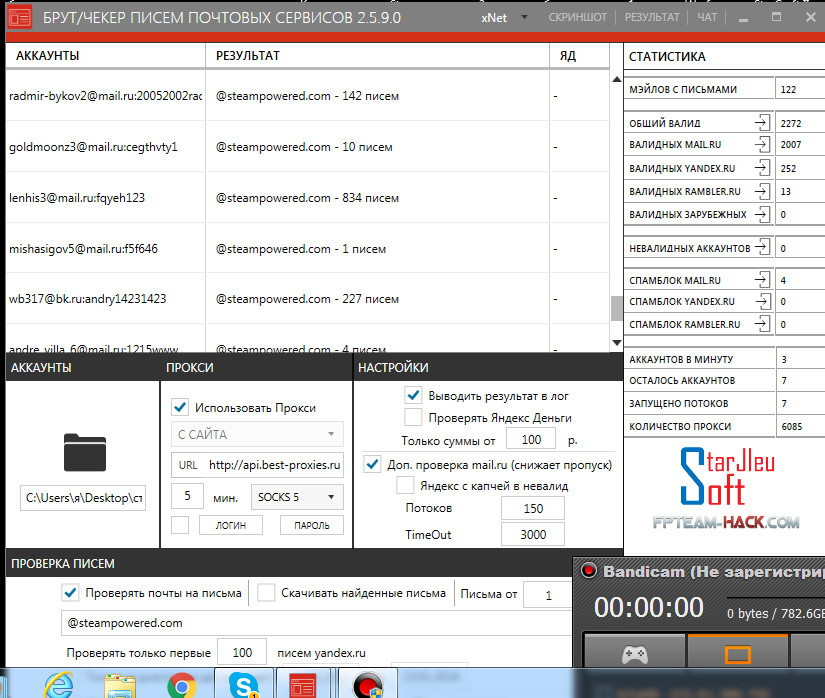Toggle Использовать Прокси checkbox

click(180, 407)
